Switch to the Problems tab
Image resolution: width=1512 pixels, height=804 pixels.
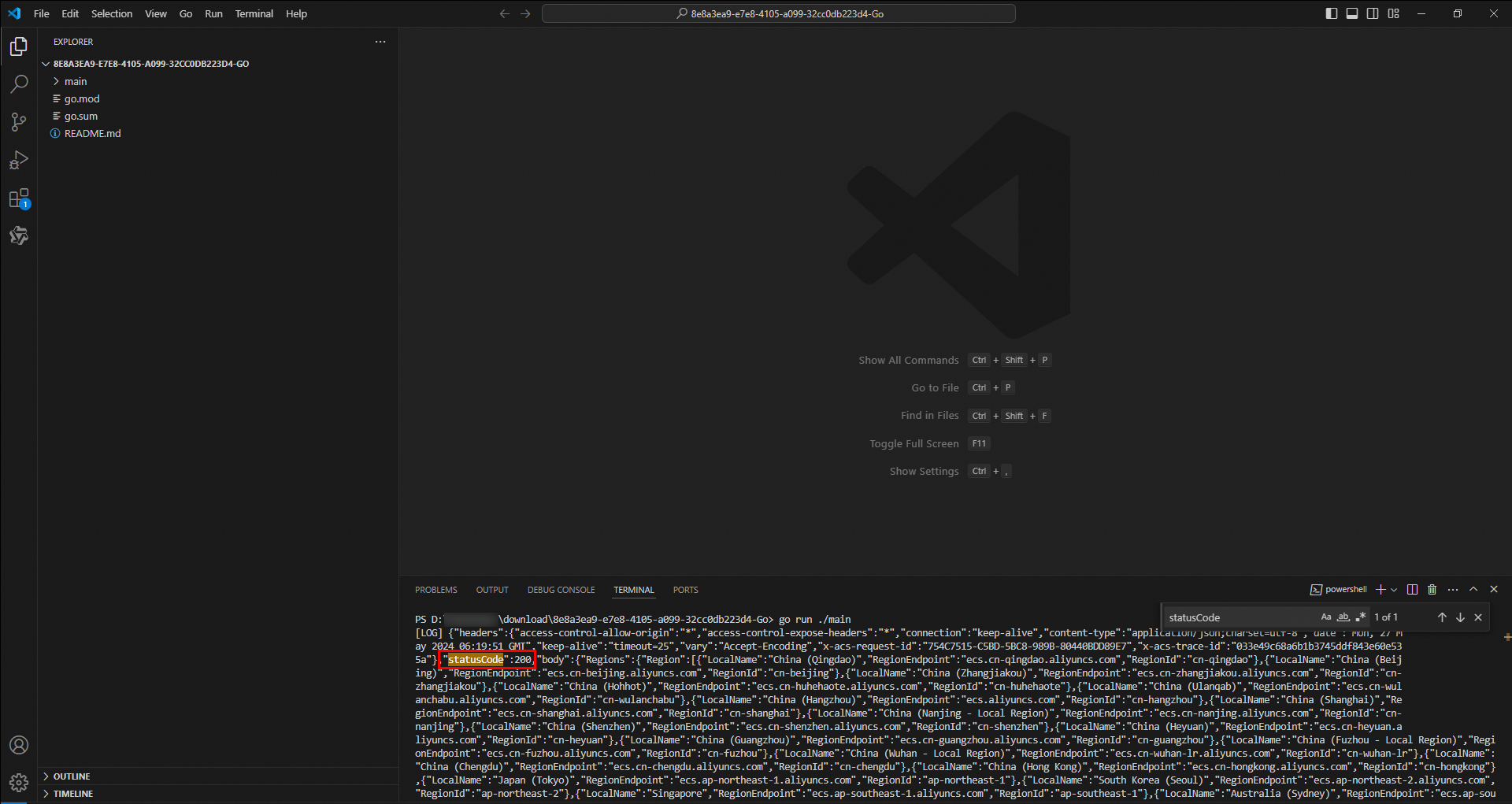pyautogui.click(x=436, y=590)
